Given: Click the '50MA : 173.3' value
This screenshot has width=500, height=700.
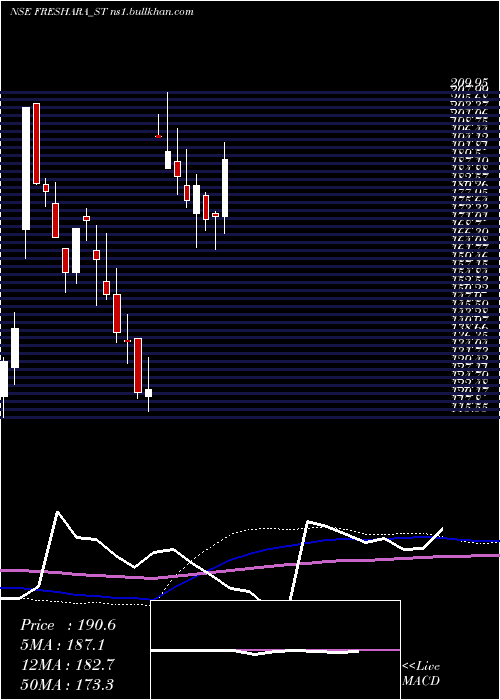Looking at the screenshot, I should point(67,684).
